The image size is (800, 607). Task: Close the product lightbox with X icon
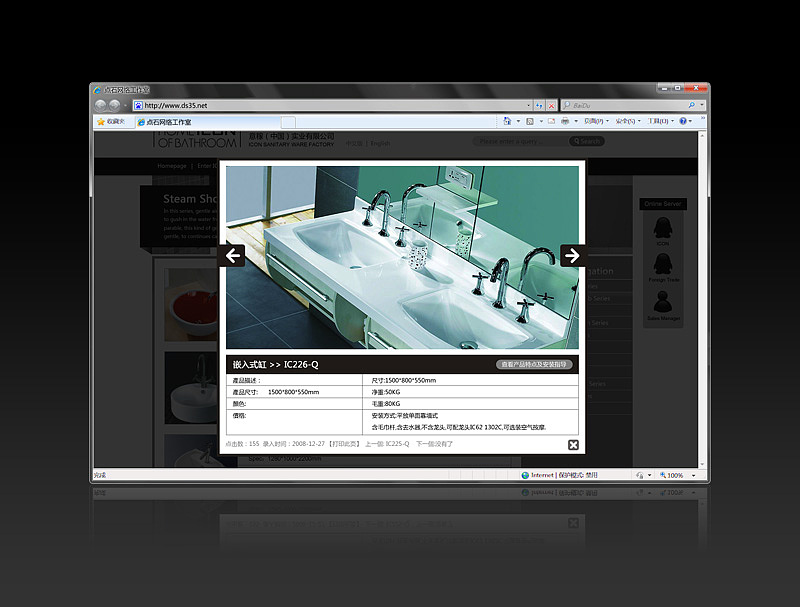[573, 445]
